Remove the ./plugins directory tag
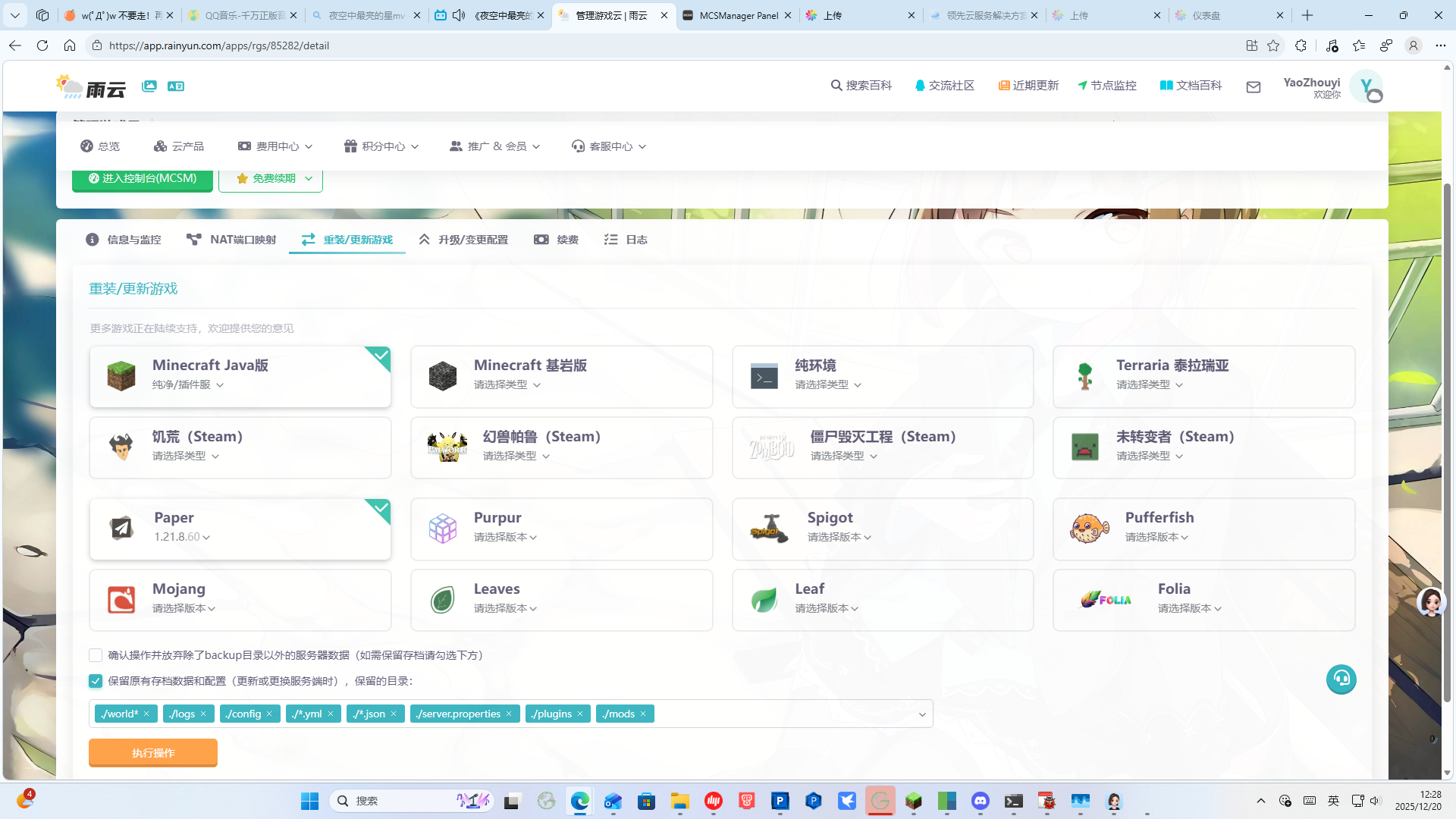The width and height of the screenshot is (1456, 819). [x=580, y=714]
